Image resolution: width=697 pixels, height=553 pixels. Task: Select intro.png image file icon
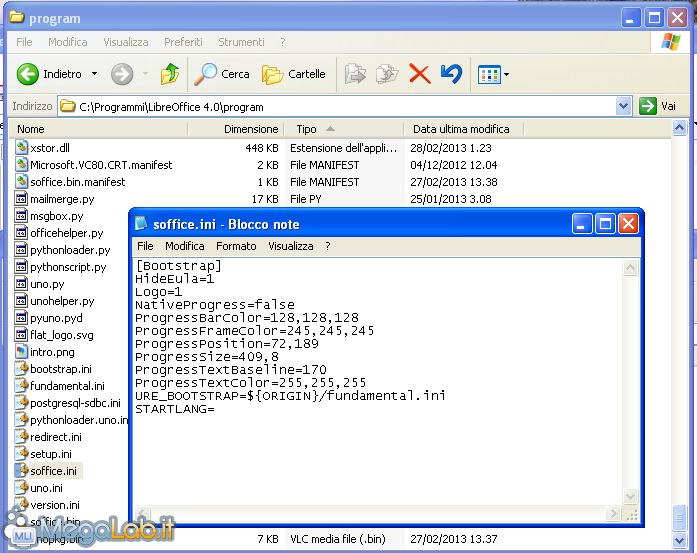pyautogui.click(x=21, y=352)
